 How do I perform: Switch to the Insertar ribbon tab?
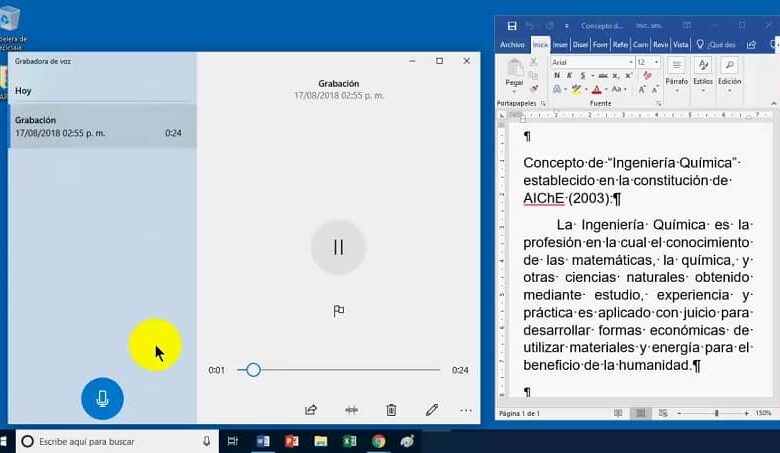[560, 45]
